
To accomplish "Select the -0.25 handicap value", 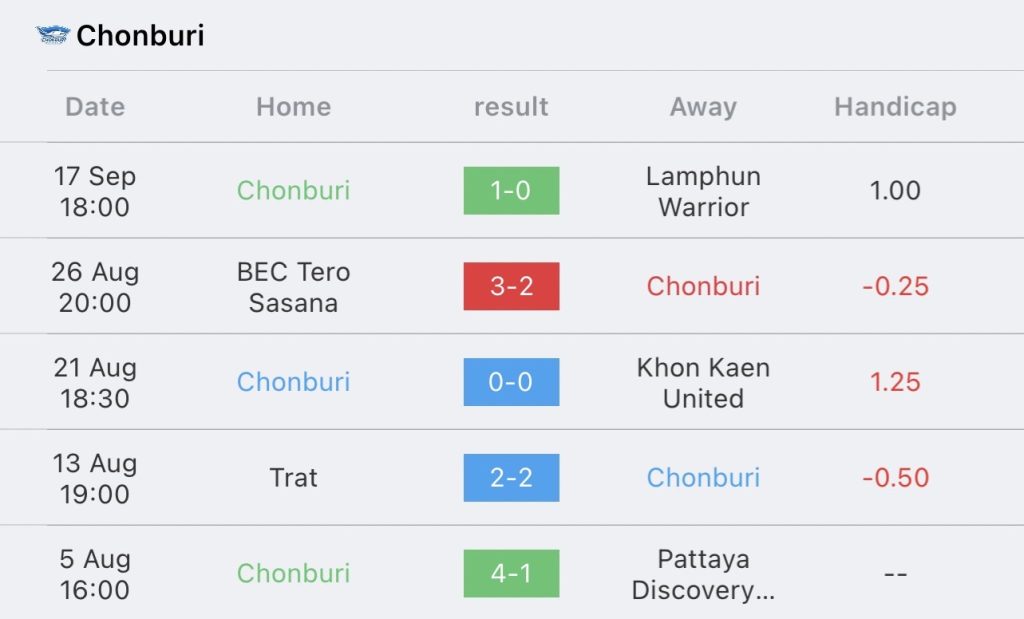I will (x=895, y=286).
